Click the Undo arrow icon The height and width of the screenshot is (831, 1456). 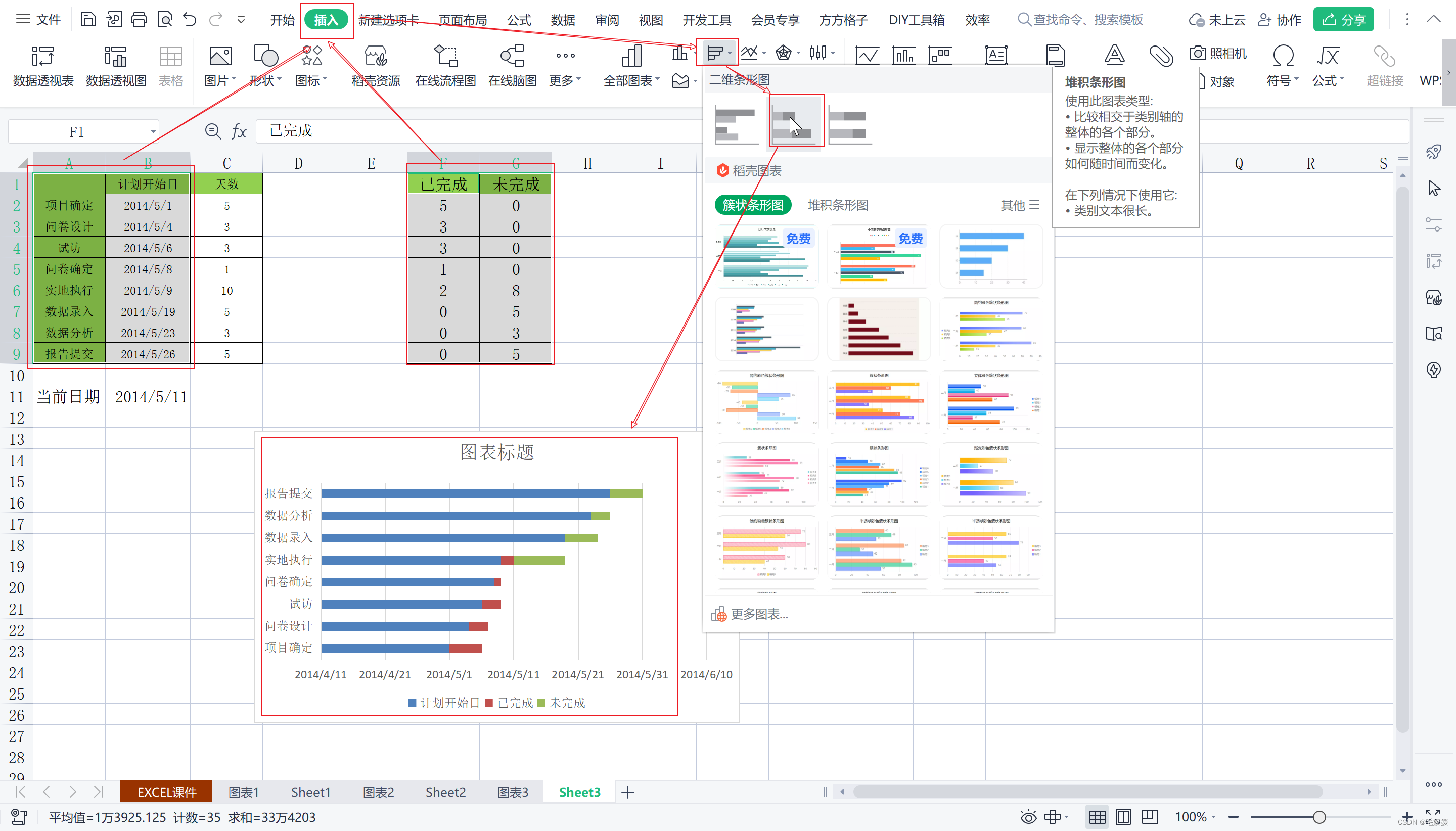190,20
